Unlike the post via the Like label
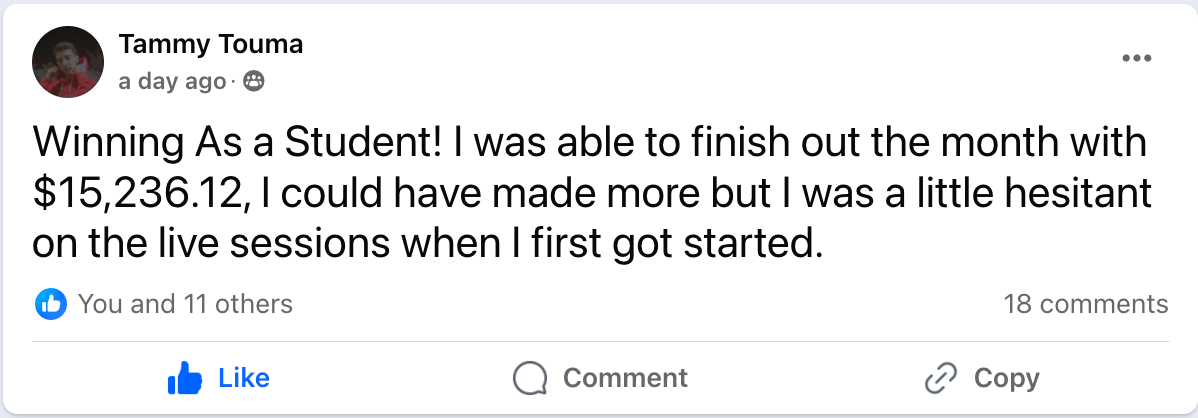This screenshot has width=1198, height=418. [x=243, y=378]
